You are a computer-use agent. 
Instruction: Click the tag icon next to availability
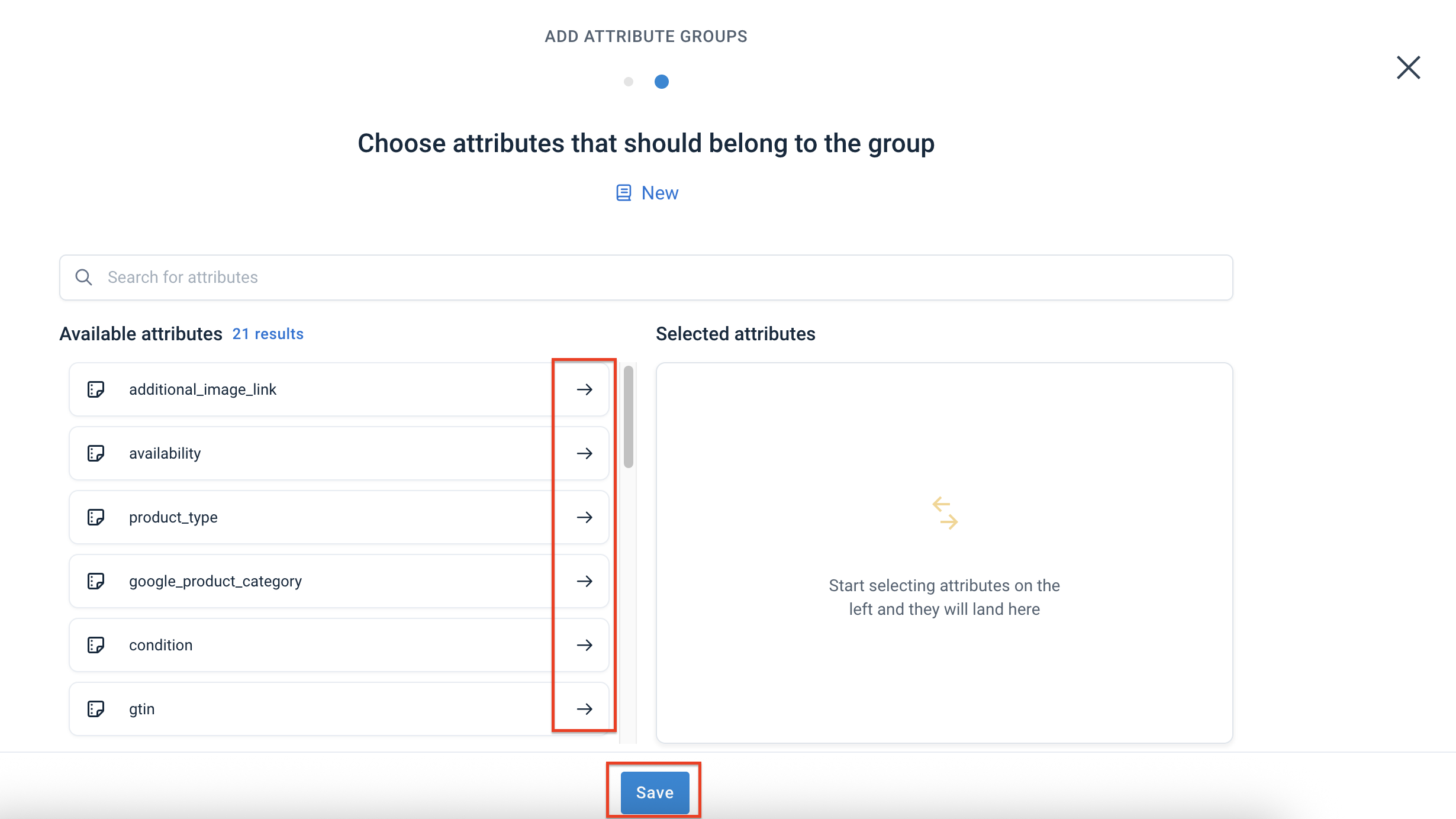96,453
